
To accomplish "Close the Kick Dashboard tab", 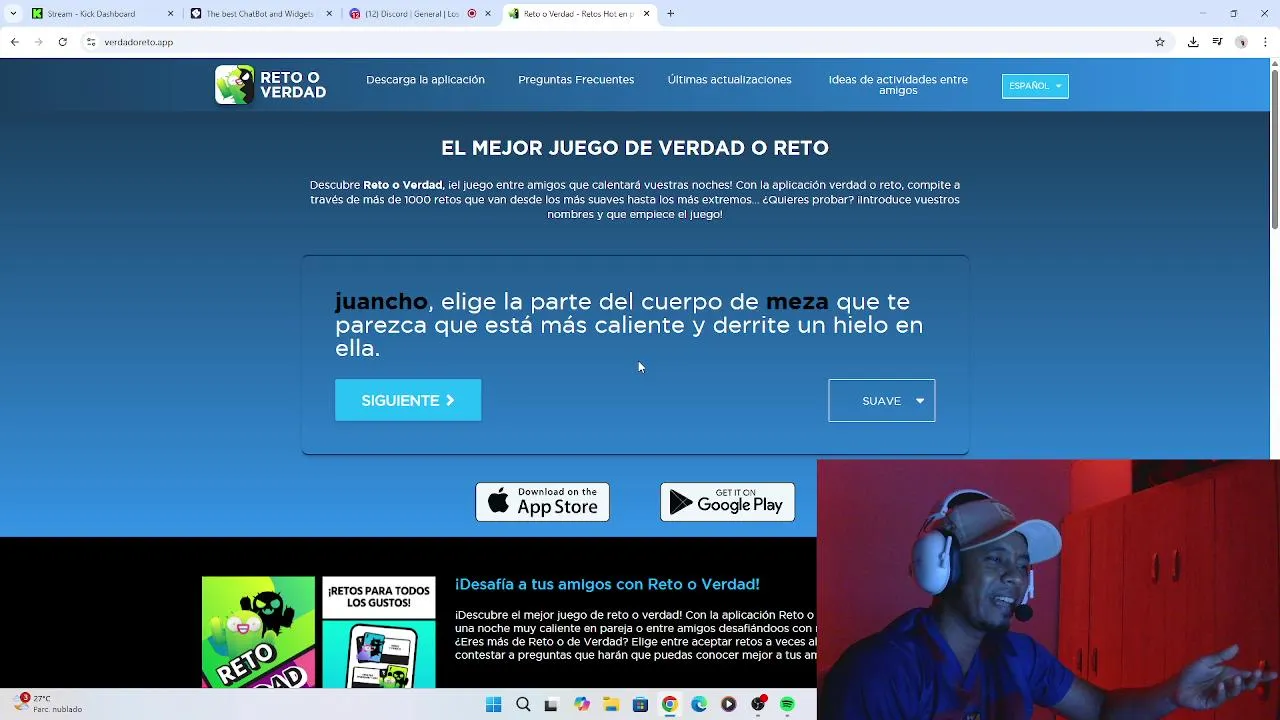I will (170, 14).
